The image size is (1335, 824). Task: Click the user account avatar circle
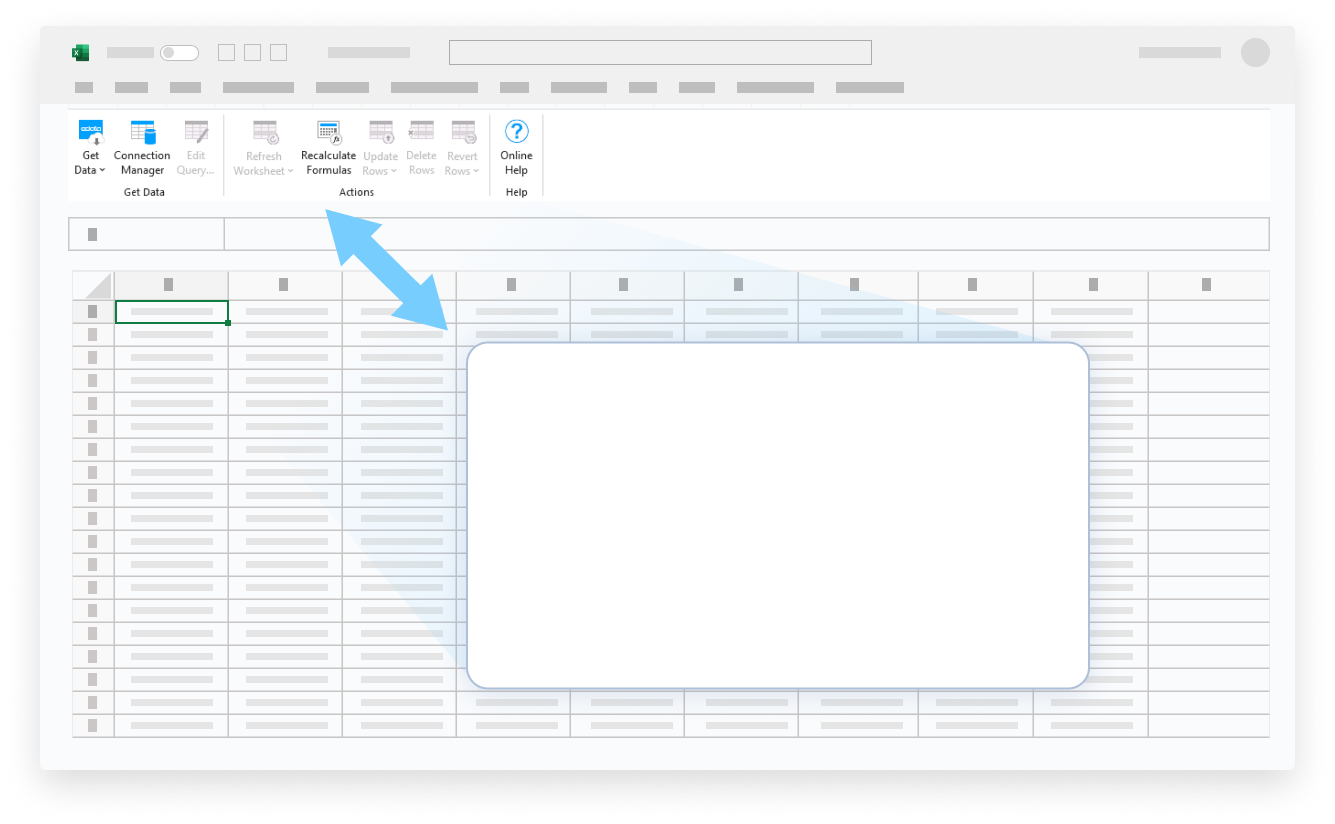click(x=1255, y=53)
